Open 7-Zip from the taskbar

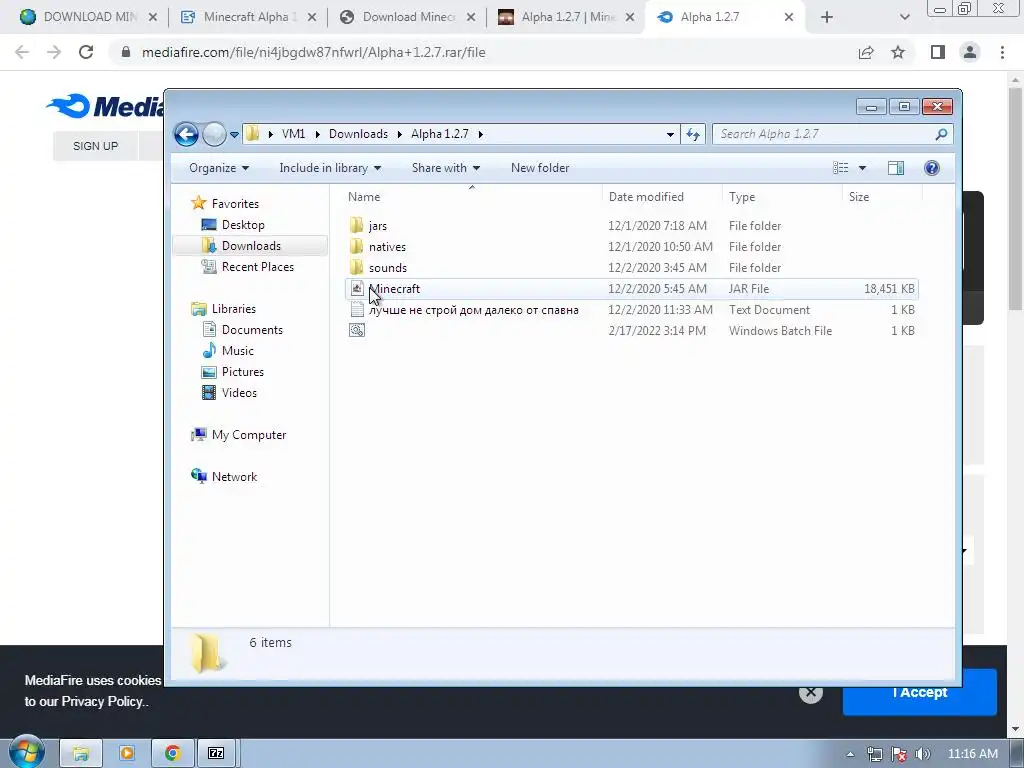[x=216, y=753]
